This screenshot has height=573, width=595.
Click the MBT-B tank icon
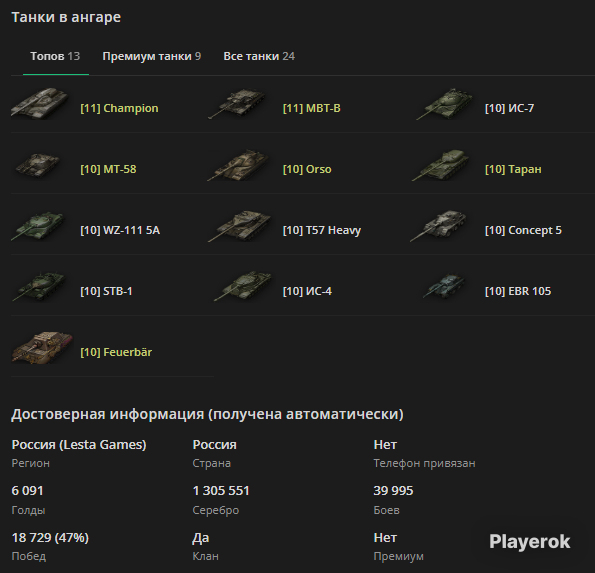pos(238,103)
